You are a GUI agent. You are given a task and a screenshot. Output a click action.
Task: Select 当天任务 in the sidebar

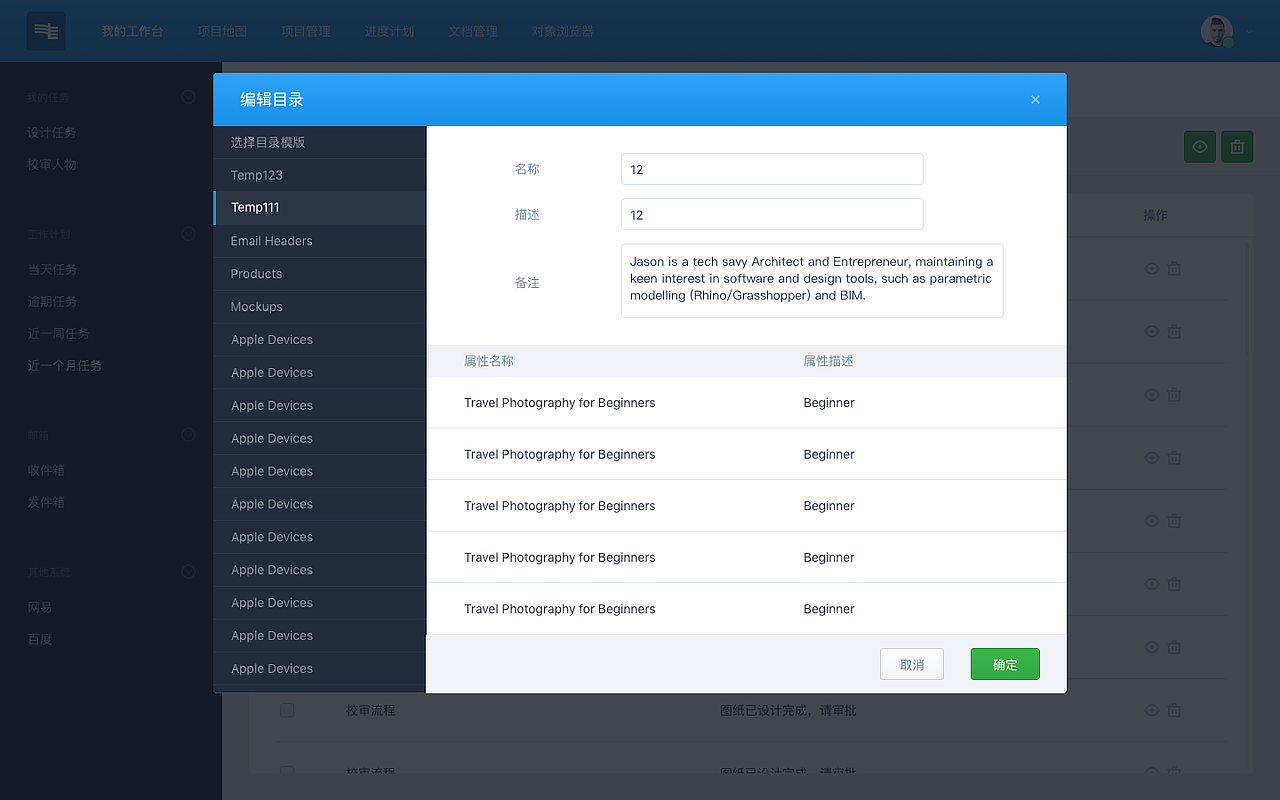point(52,270)
